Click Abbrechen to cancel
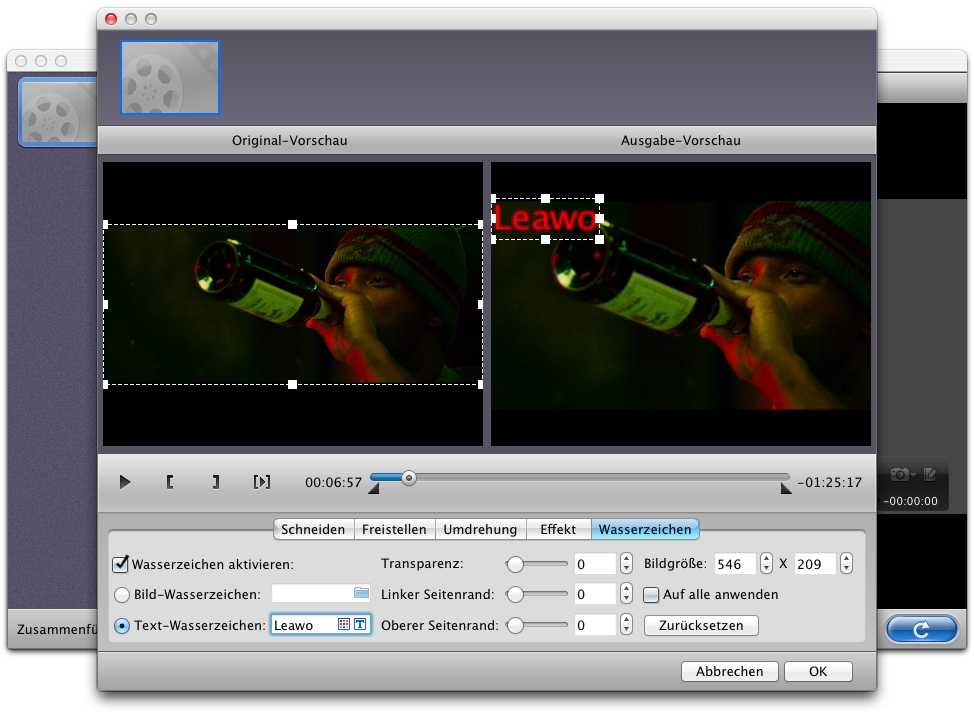974x715 pixels. [x=729, y=671]
